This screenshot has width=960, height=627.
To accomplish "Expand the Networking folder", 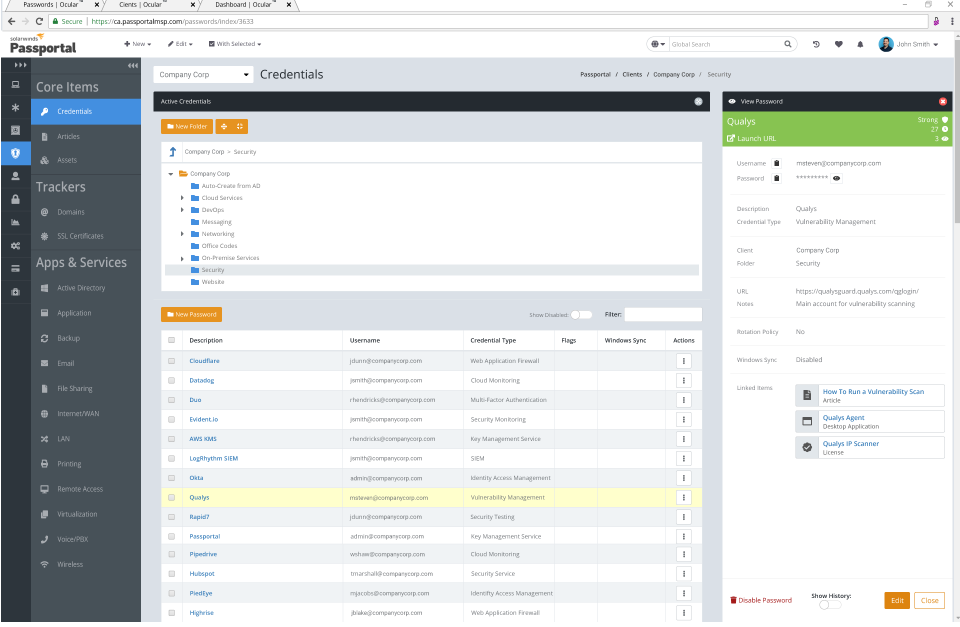I will (182, 234).
